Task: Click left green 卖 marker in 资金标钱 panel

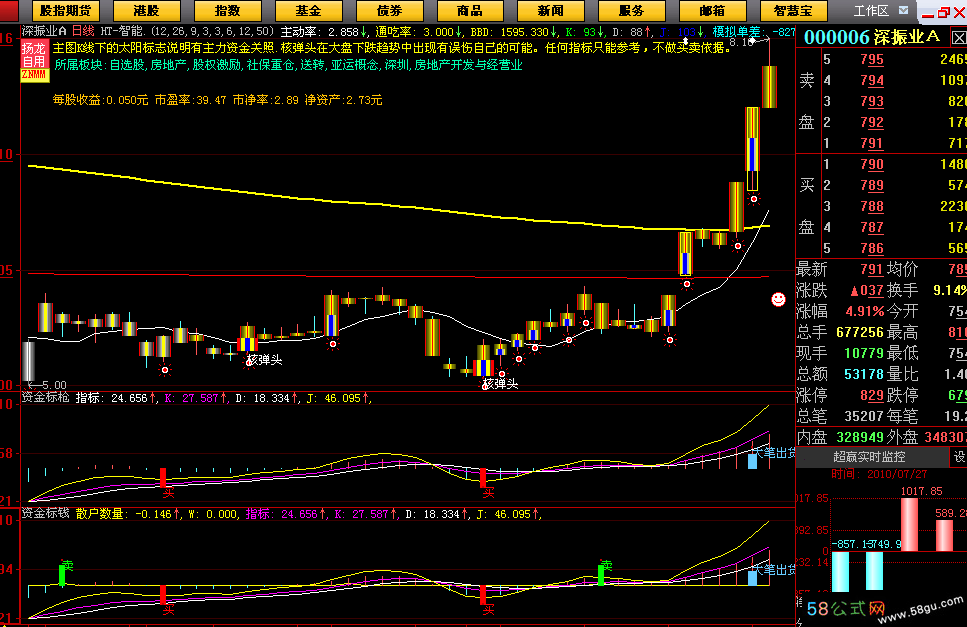Action: [x=67, y=565]
